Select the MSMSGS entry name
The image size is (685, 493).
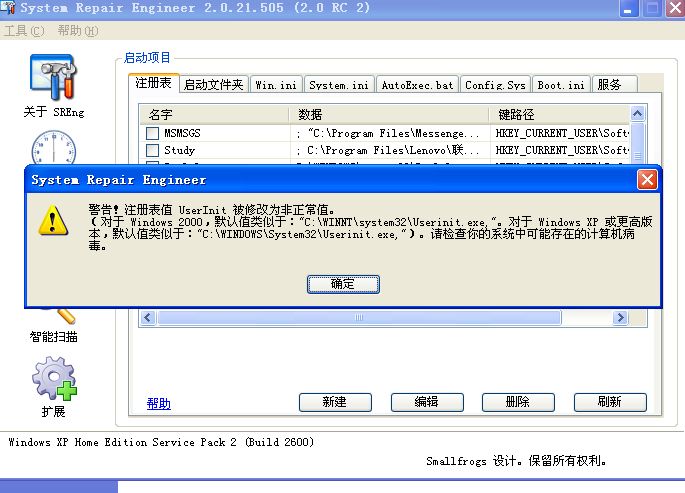pyautogui.click(x=182, y=133)
